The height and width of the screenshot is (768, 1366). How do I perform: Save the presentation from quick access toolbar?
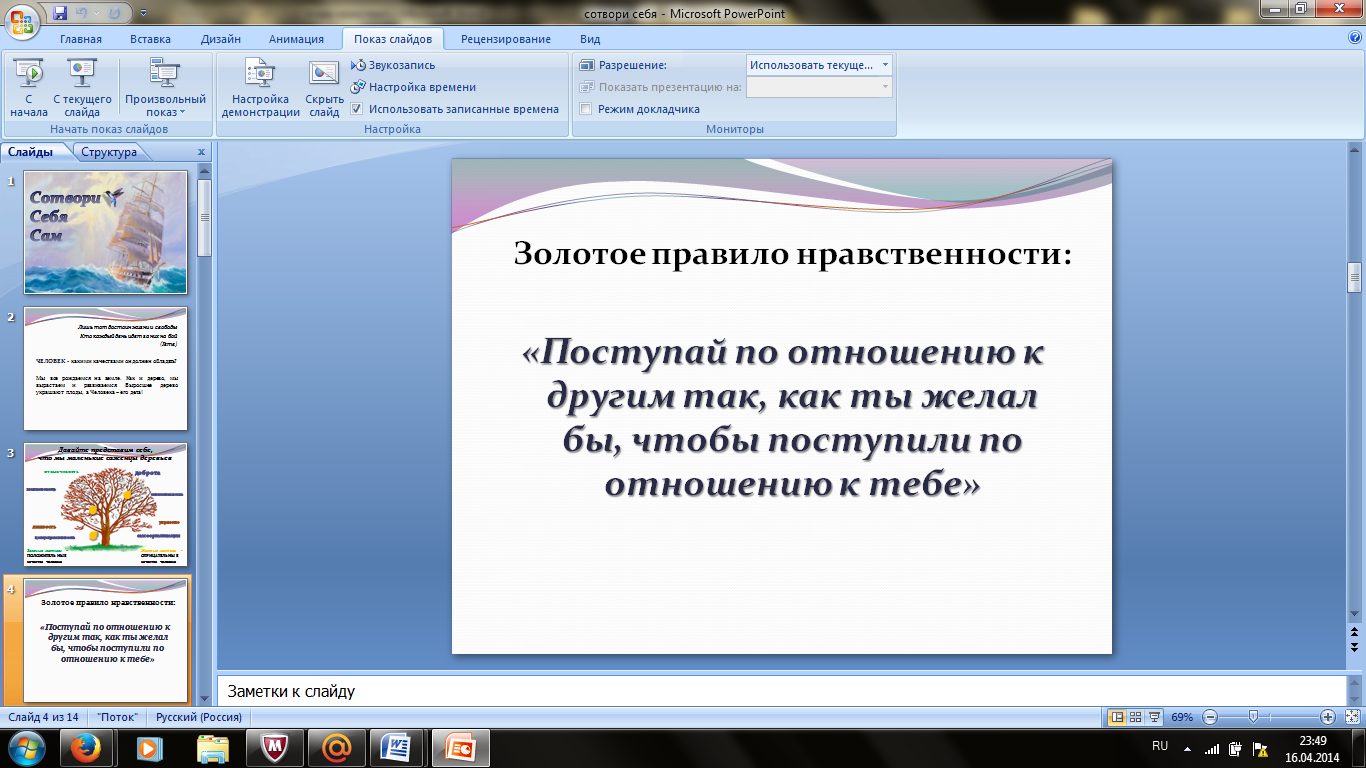point(60,13)
